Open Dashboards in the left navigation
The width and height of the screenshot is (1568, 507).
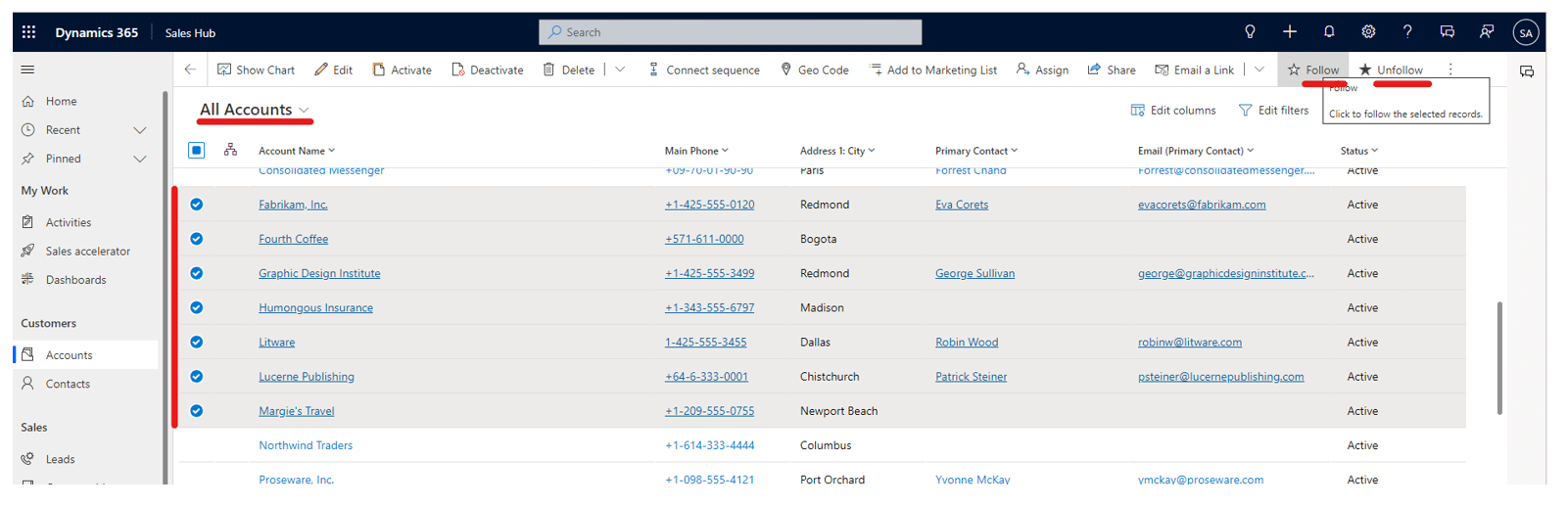point(75,280)
